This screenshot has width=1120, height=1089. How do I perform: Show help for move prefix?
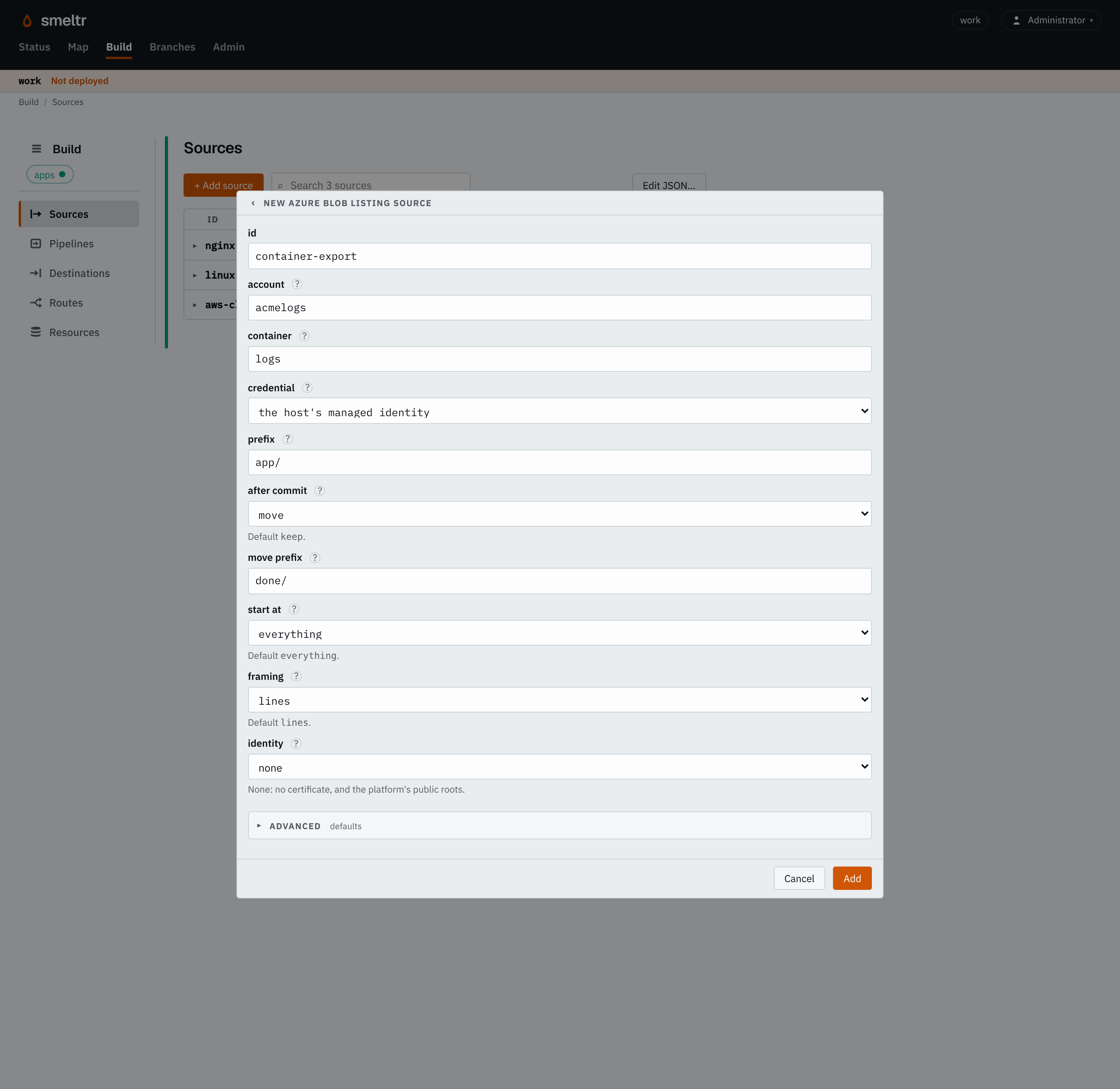[x=315, y=557]
